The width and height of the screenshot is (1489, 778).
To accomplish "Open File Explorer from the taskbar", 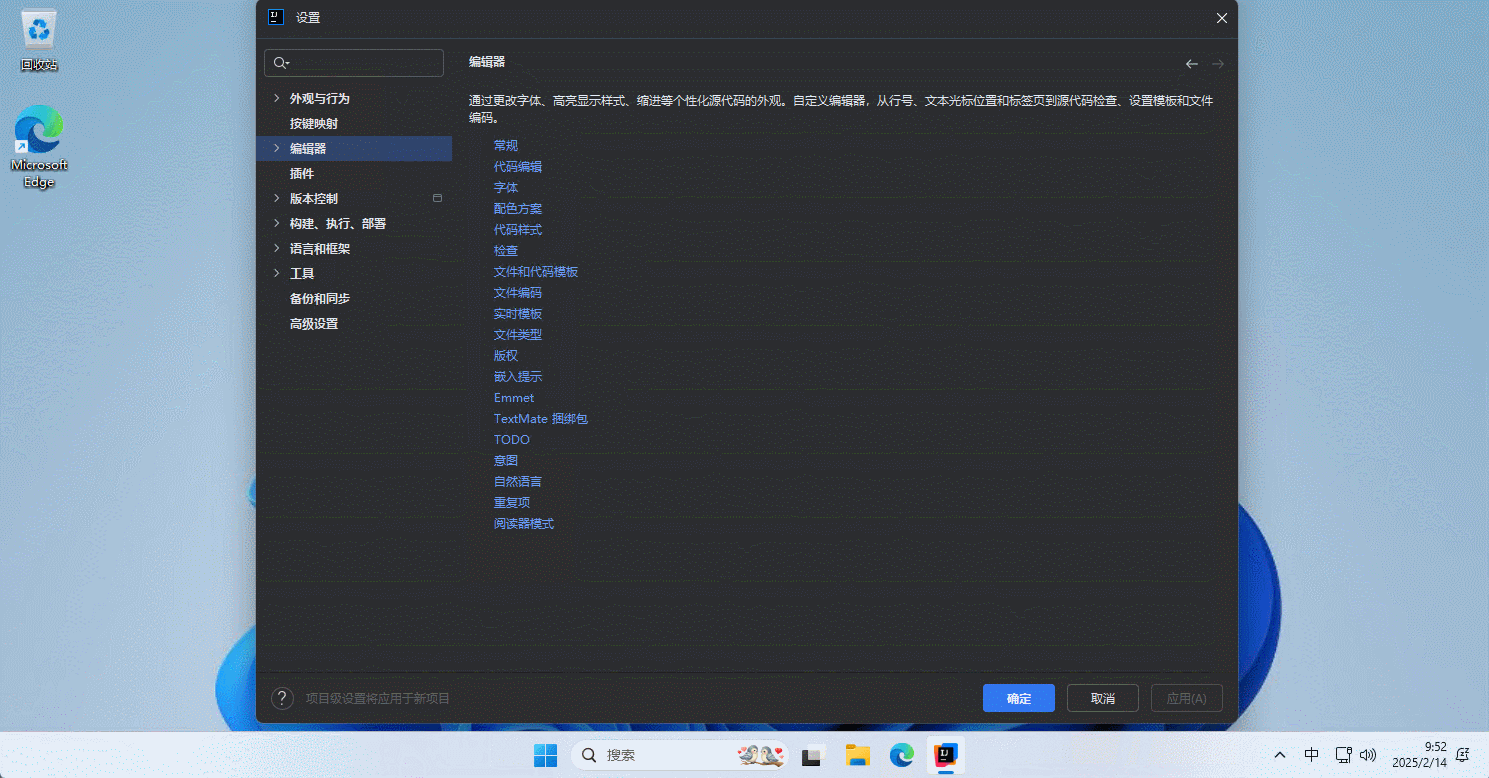I will click(857, 755).
